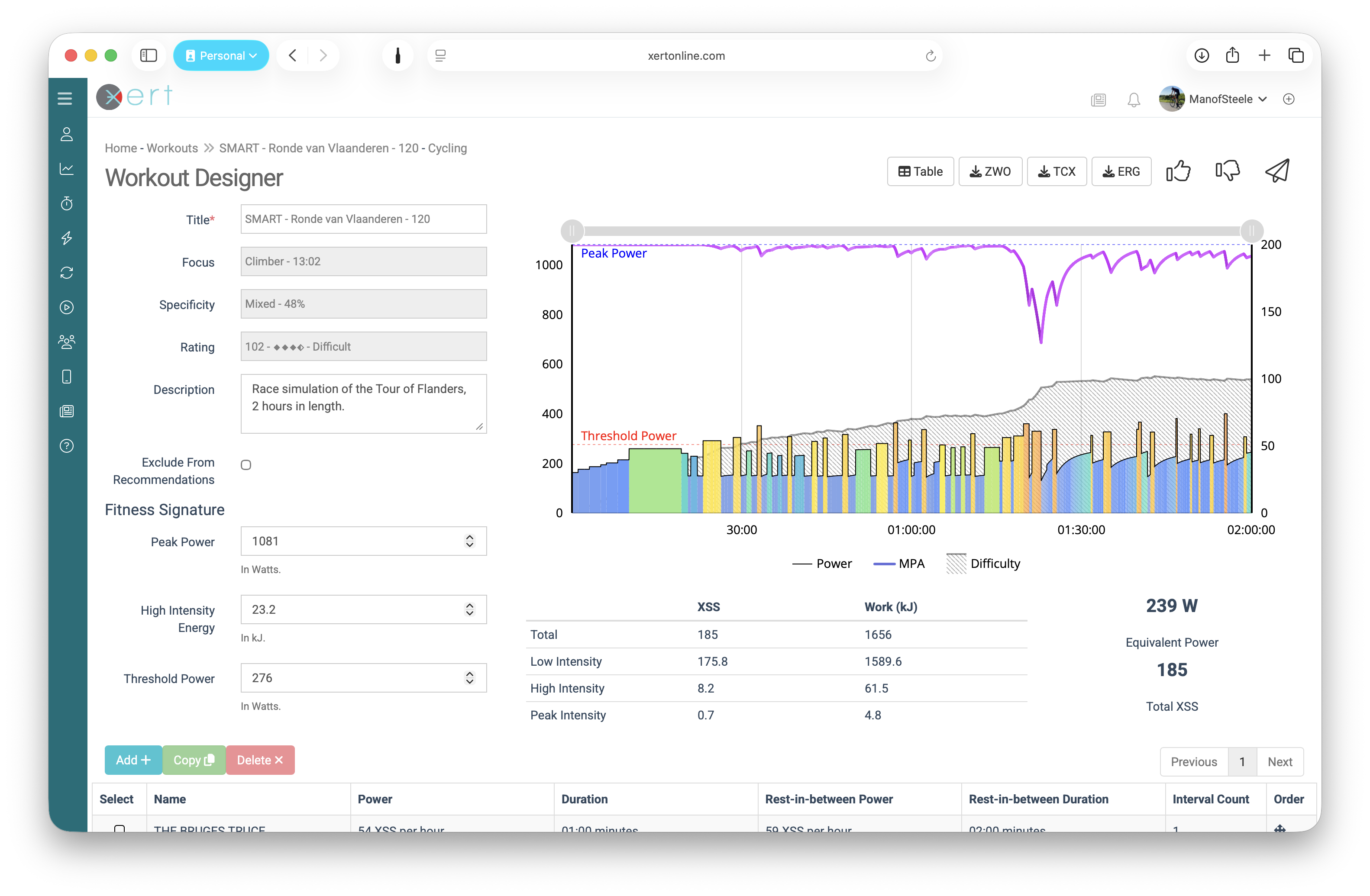This screenshot has height=896, width=1370.
Task: Click the Add interval button
Action: (133, 760)
